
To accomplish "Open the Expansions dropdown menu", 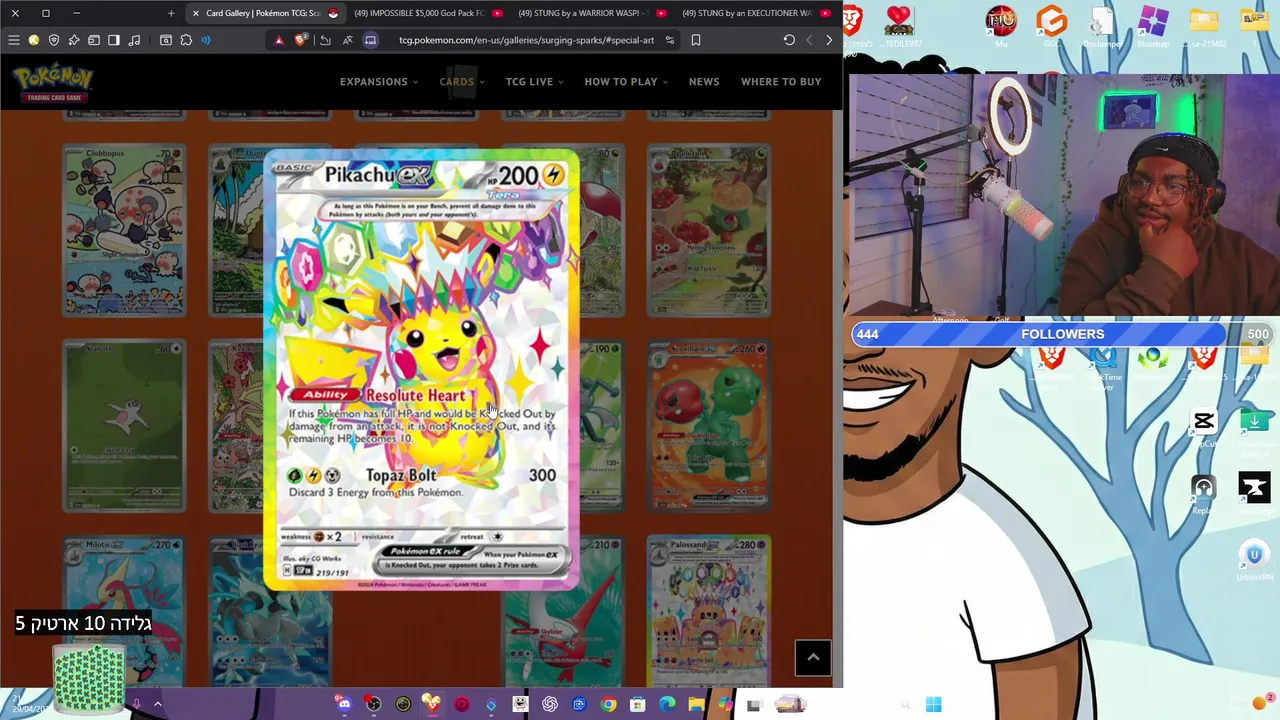I will pos(378,82).
